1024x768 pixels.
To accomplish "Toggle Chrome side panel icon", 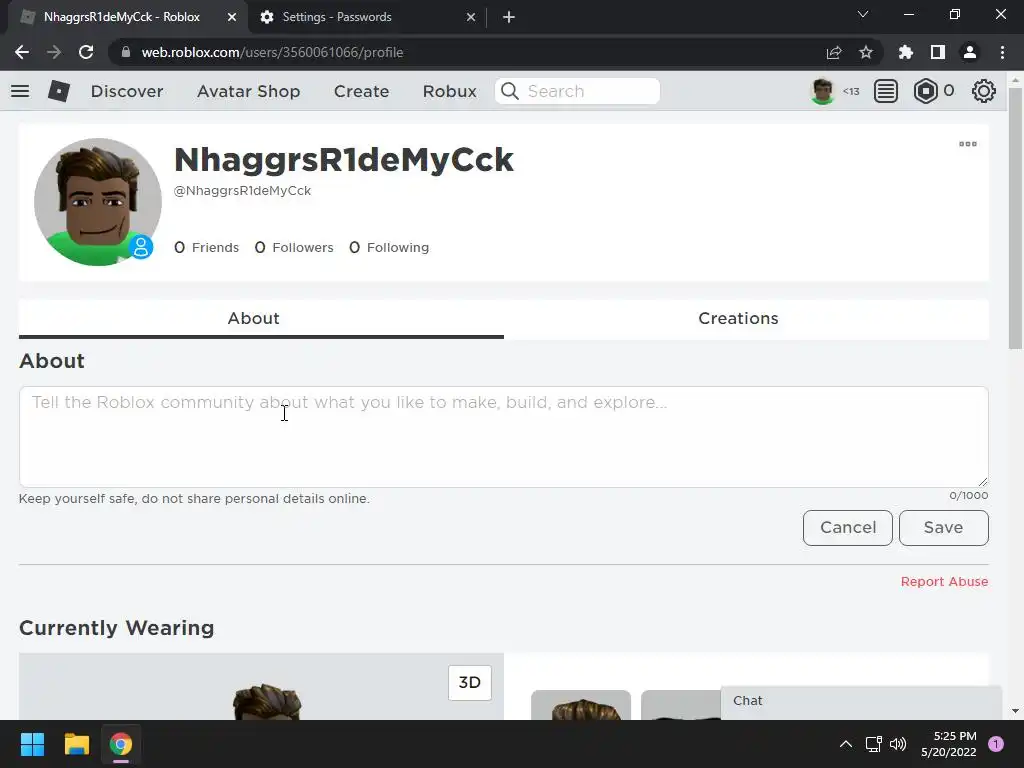I will pos(938,52).
